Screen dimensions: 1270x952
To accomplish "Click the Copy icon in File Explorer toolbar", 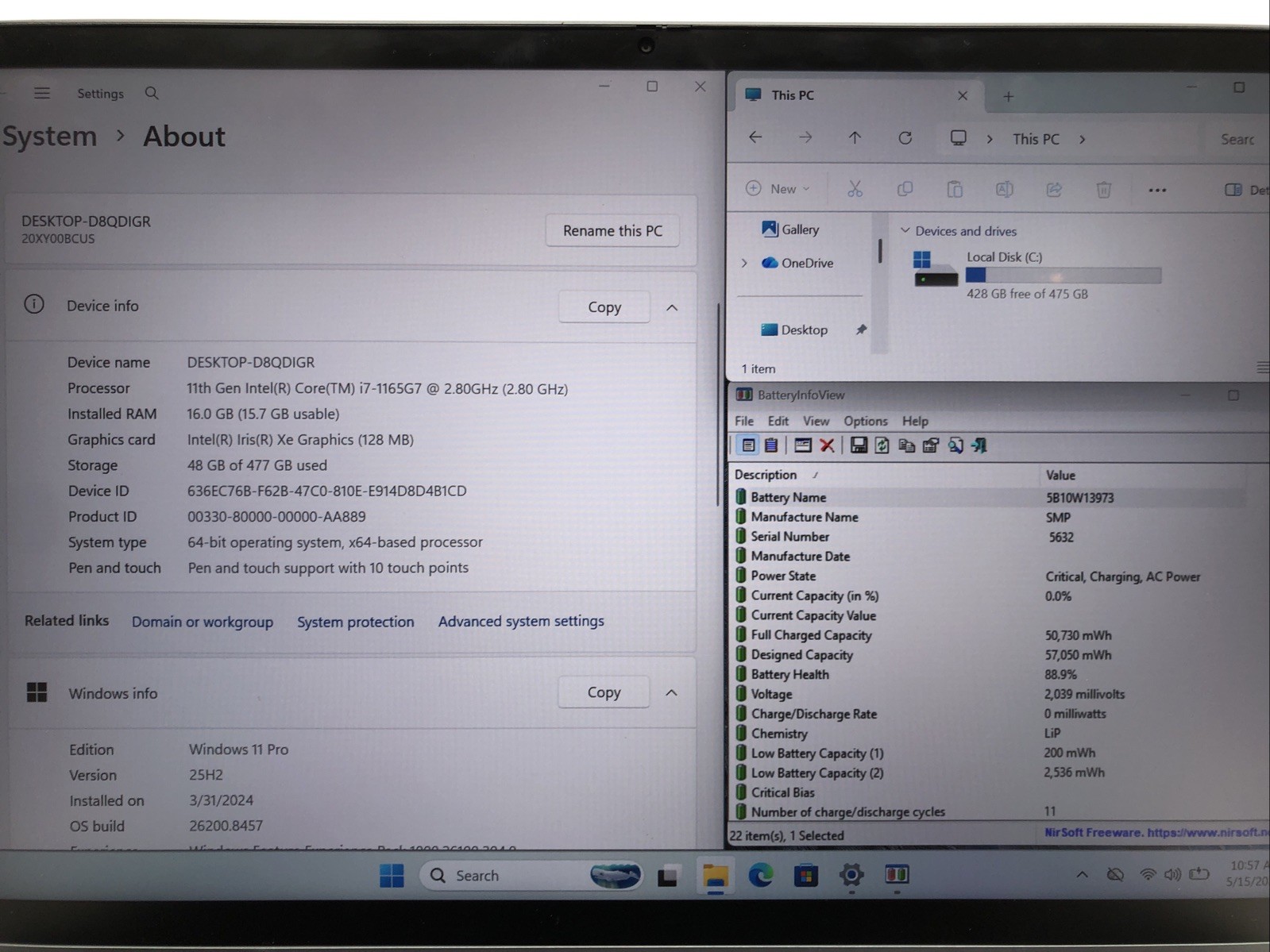I will 905,189.
